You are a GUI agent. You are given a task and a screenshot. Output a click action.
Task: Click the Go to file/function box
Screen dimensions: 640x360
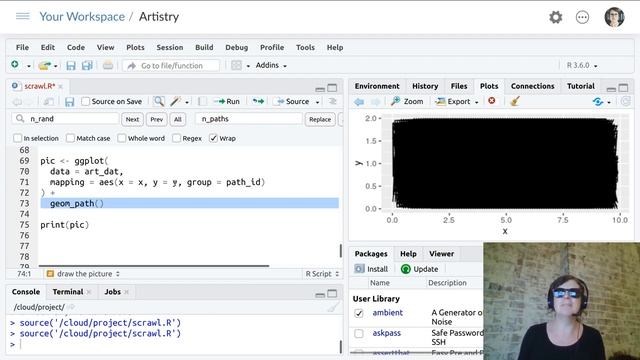point(171,65)
